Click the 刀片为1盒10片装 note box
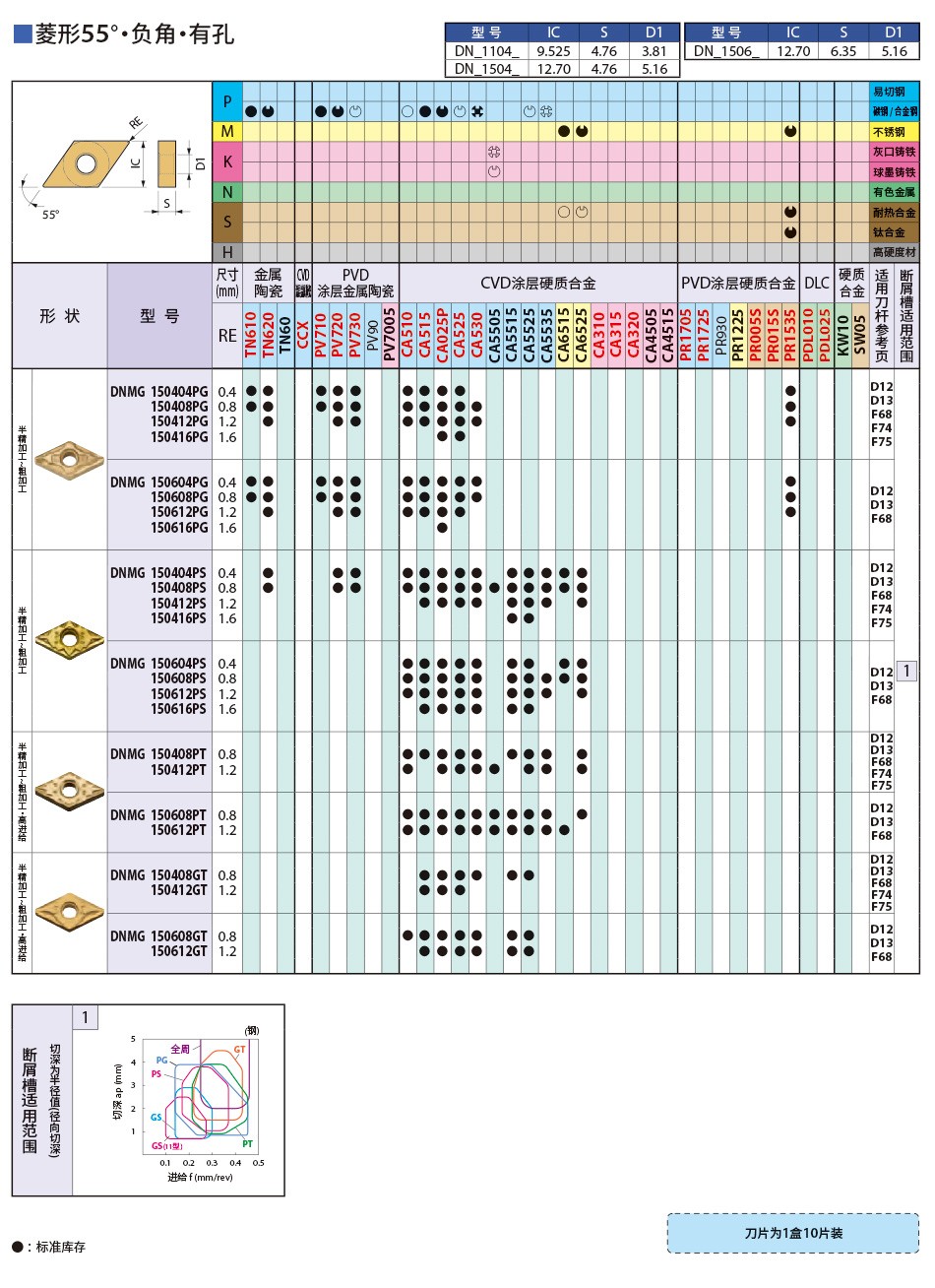 click(x=793, y=1233)
